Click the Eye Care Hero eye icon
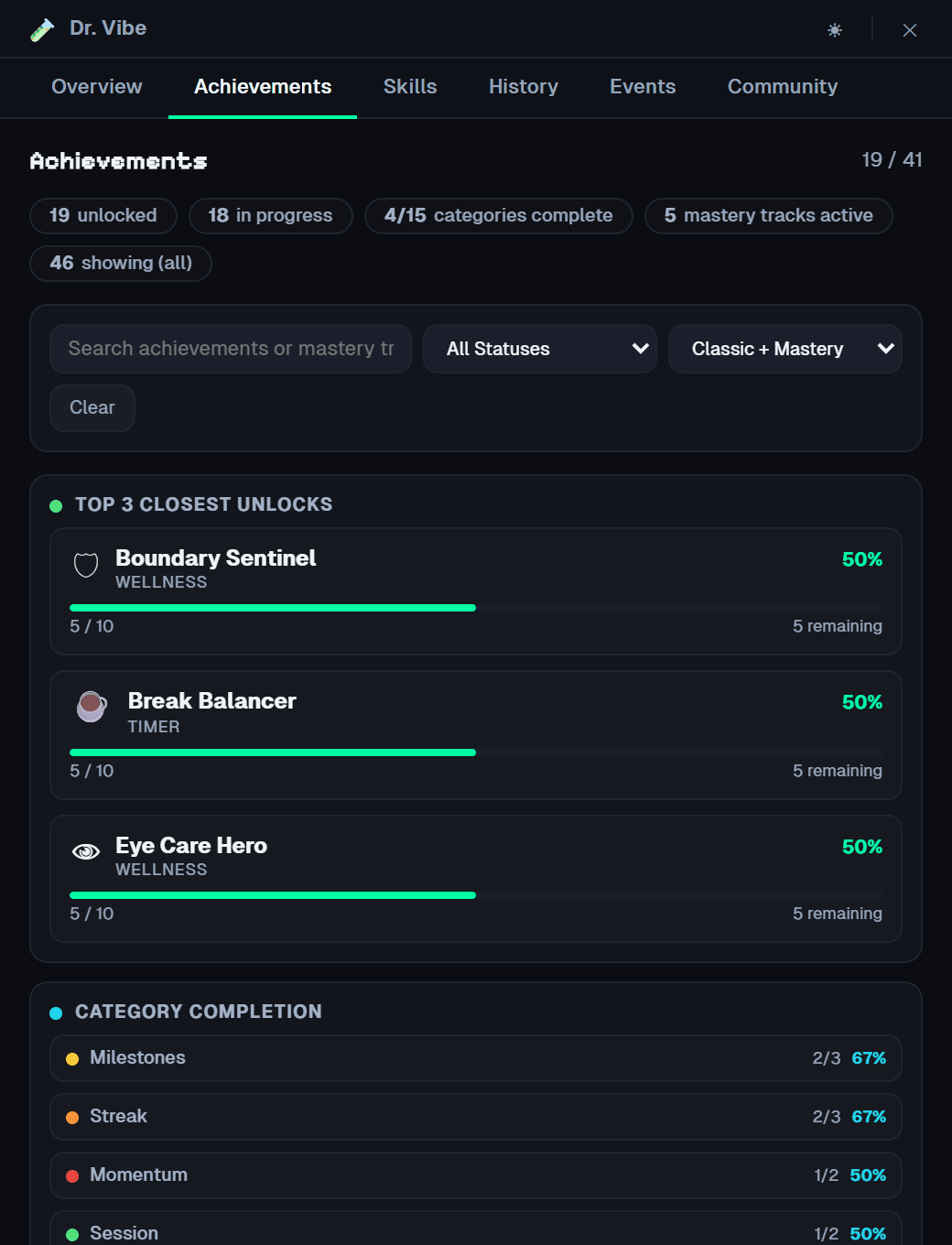The width and height of the screenshot is (952, 1245). pyautogui.click(x=86, y=851)
